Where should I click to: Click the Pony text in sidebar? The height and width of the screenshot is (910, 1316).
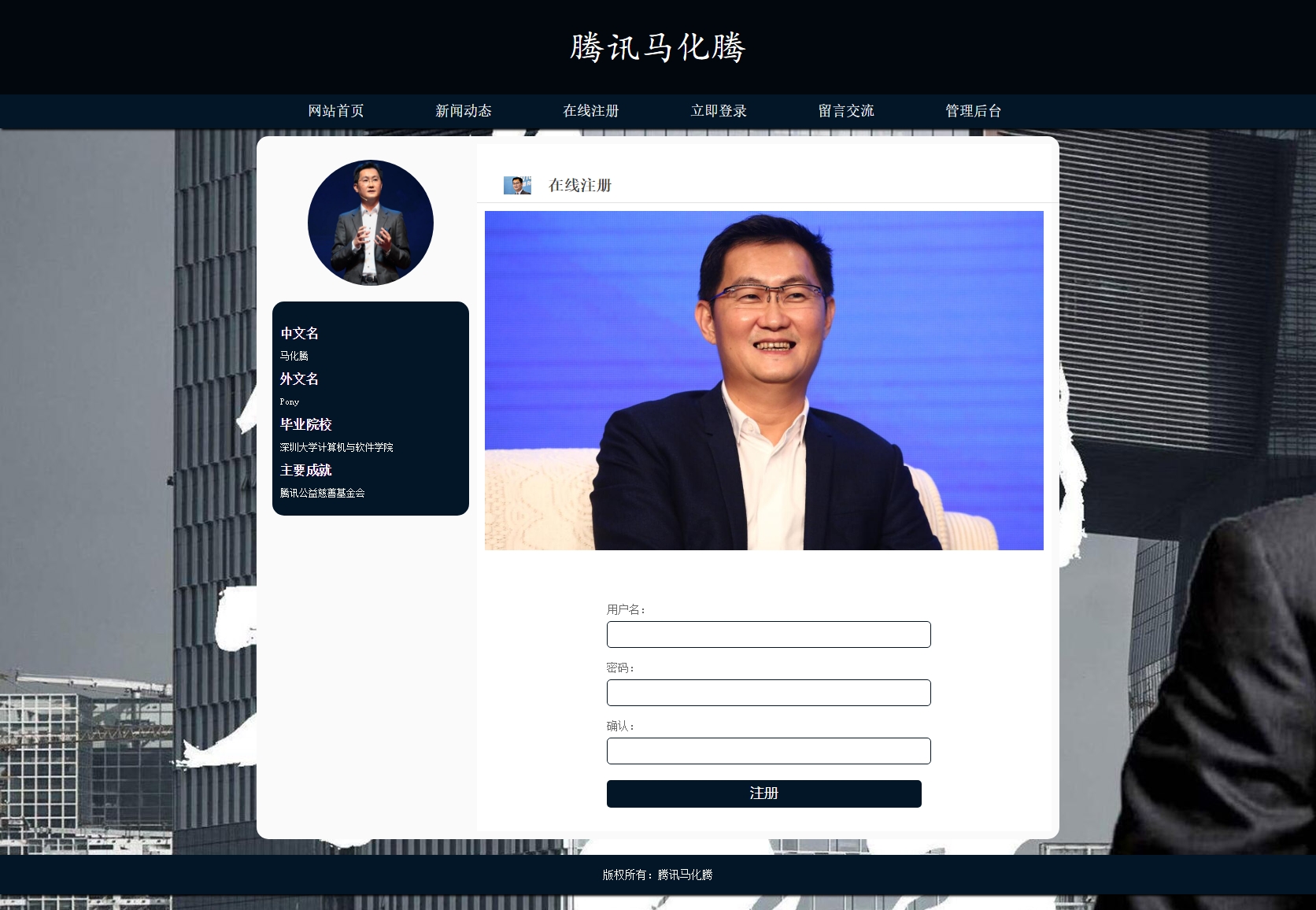[290, 401]
